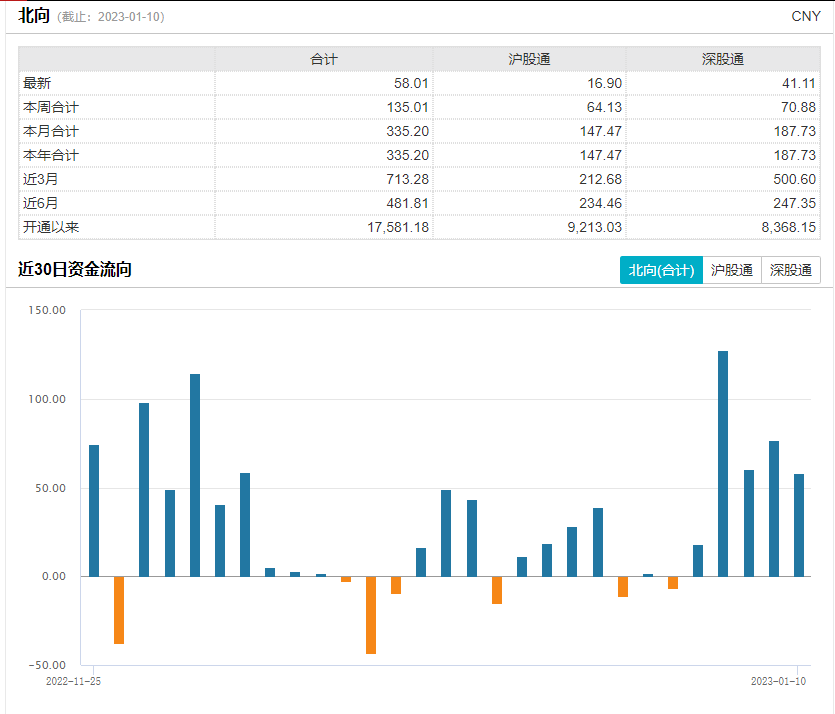This screenshot has height=714, width=835.
Task: Click the tallest blue bar in chart
Action: pos(723,463)
